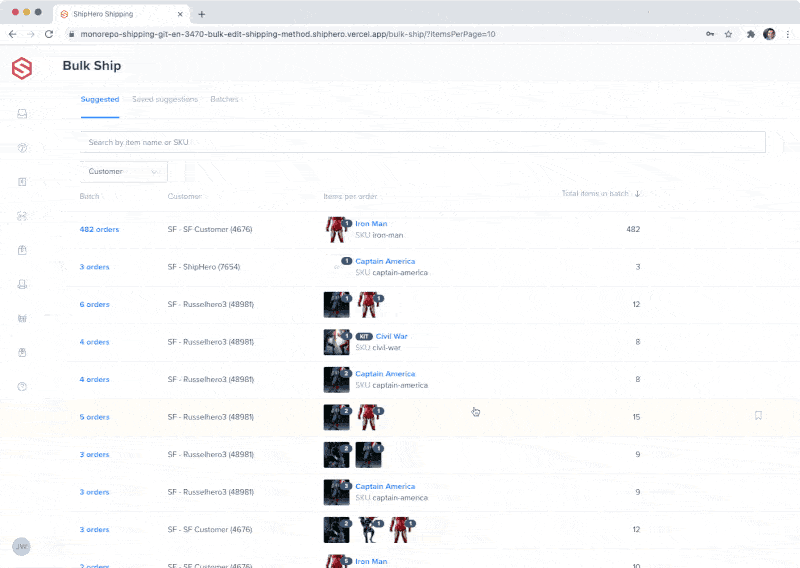This screenshot has width=800, height=568.
Task: Click the second sidebar circular icon
Action: (22, 148)
